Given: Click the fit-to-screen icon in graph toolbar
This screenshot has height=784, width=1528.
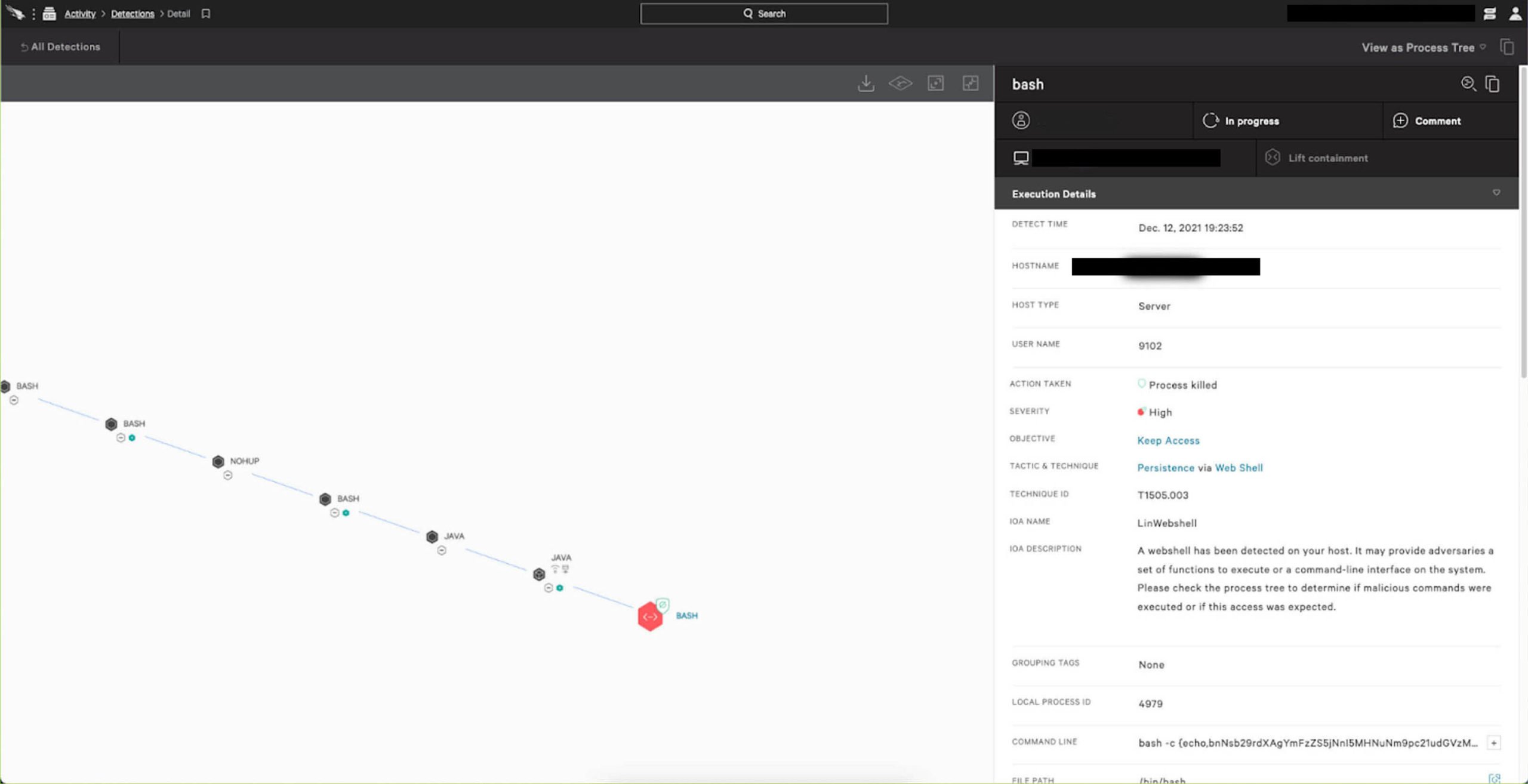Looking at the screenshot, I should [x=936, y=83].
